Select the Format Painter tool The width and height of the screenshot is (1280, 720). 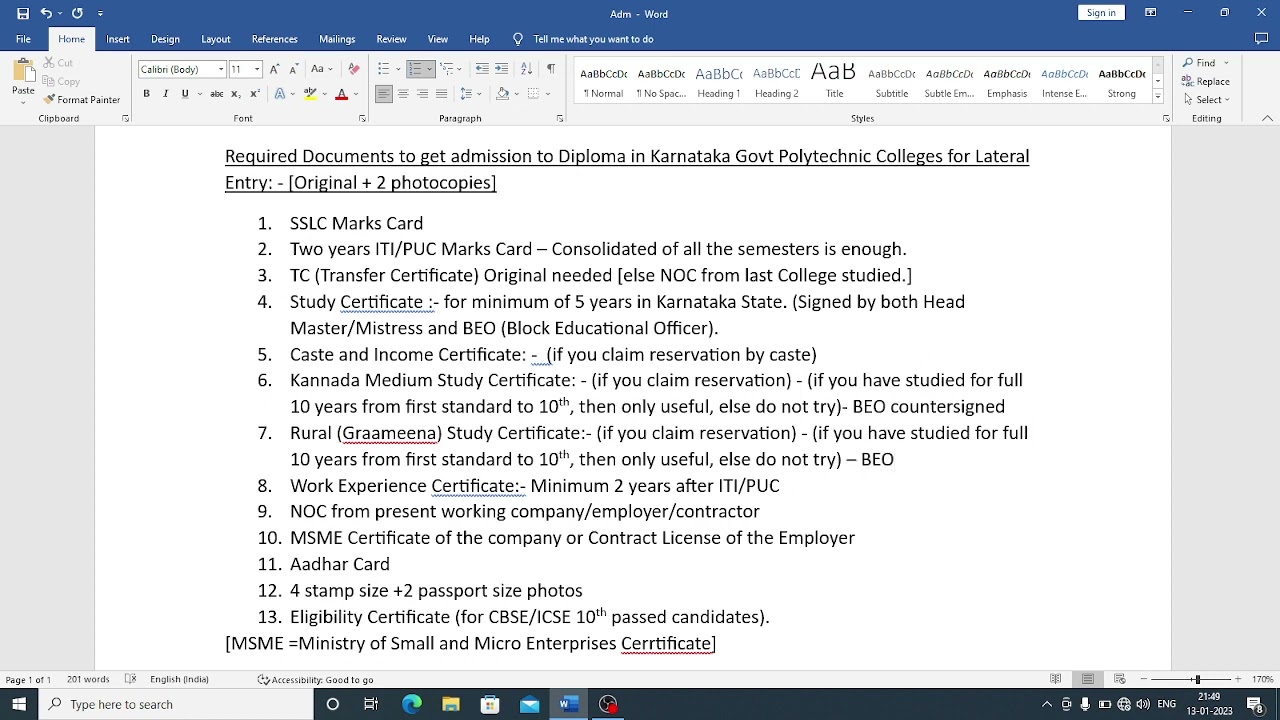coord(82,100)
